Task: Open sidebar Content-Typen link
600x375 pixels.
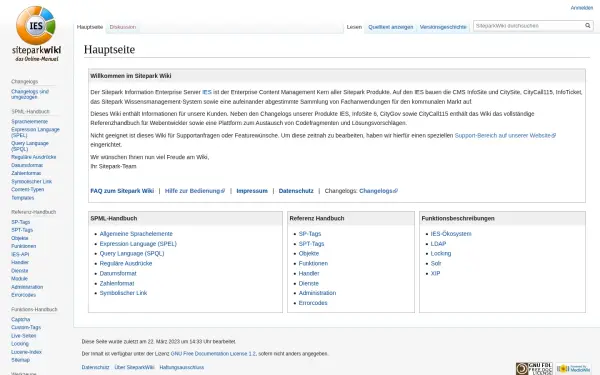Action: (x=28, y=189)
